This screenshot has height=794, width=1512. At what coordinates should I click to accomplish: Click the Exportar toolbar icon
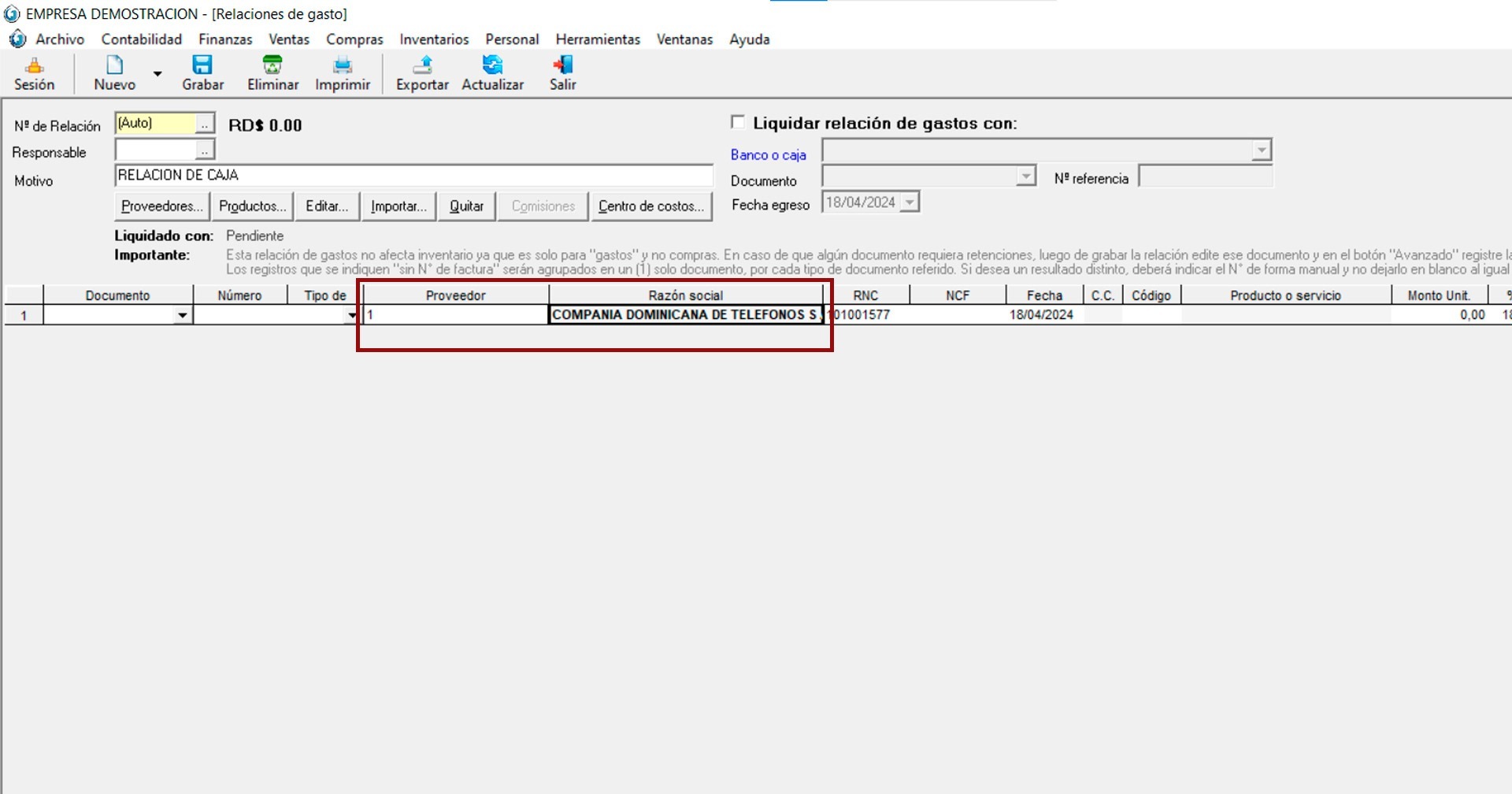[422, 66]
